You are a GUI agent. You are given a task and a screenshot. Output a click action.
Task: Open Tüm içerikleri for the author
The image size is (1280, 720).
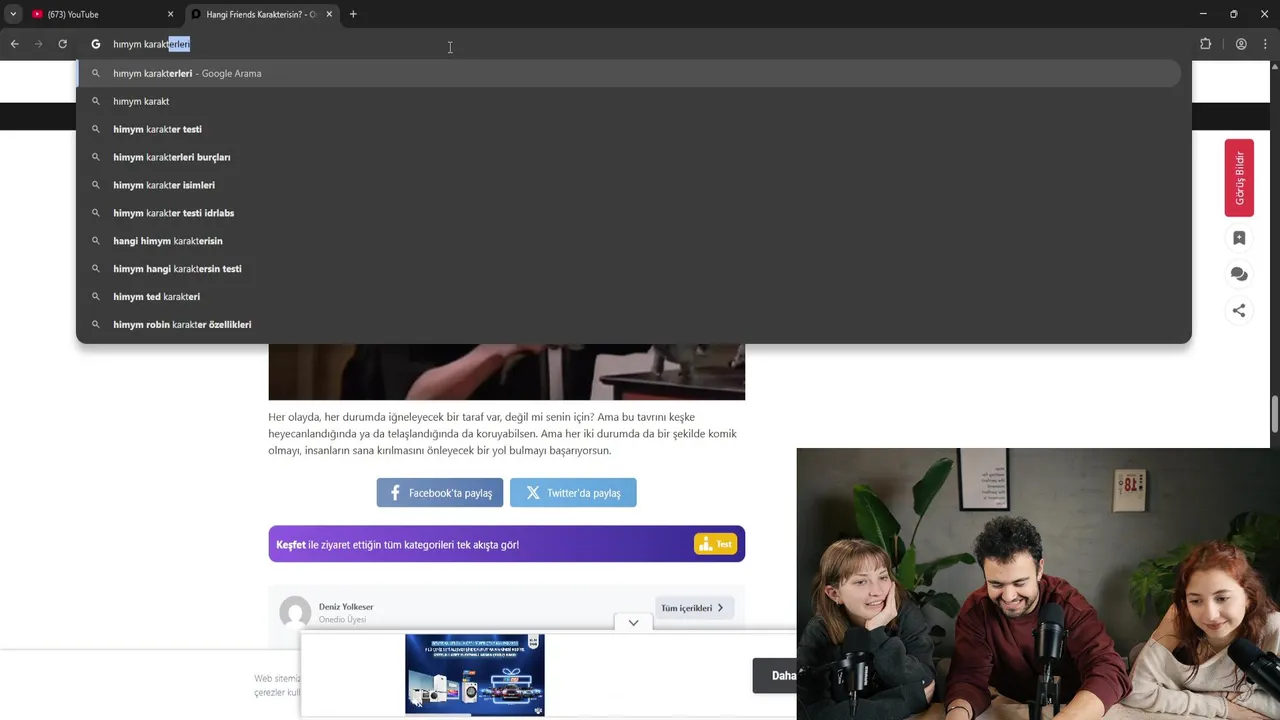coord(694,608)
